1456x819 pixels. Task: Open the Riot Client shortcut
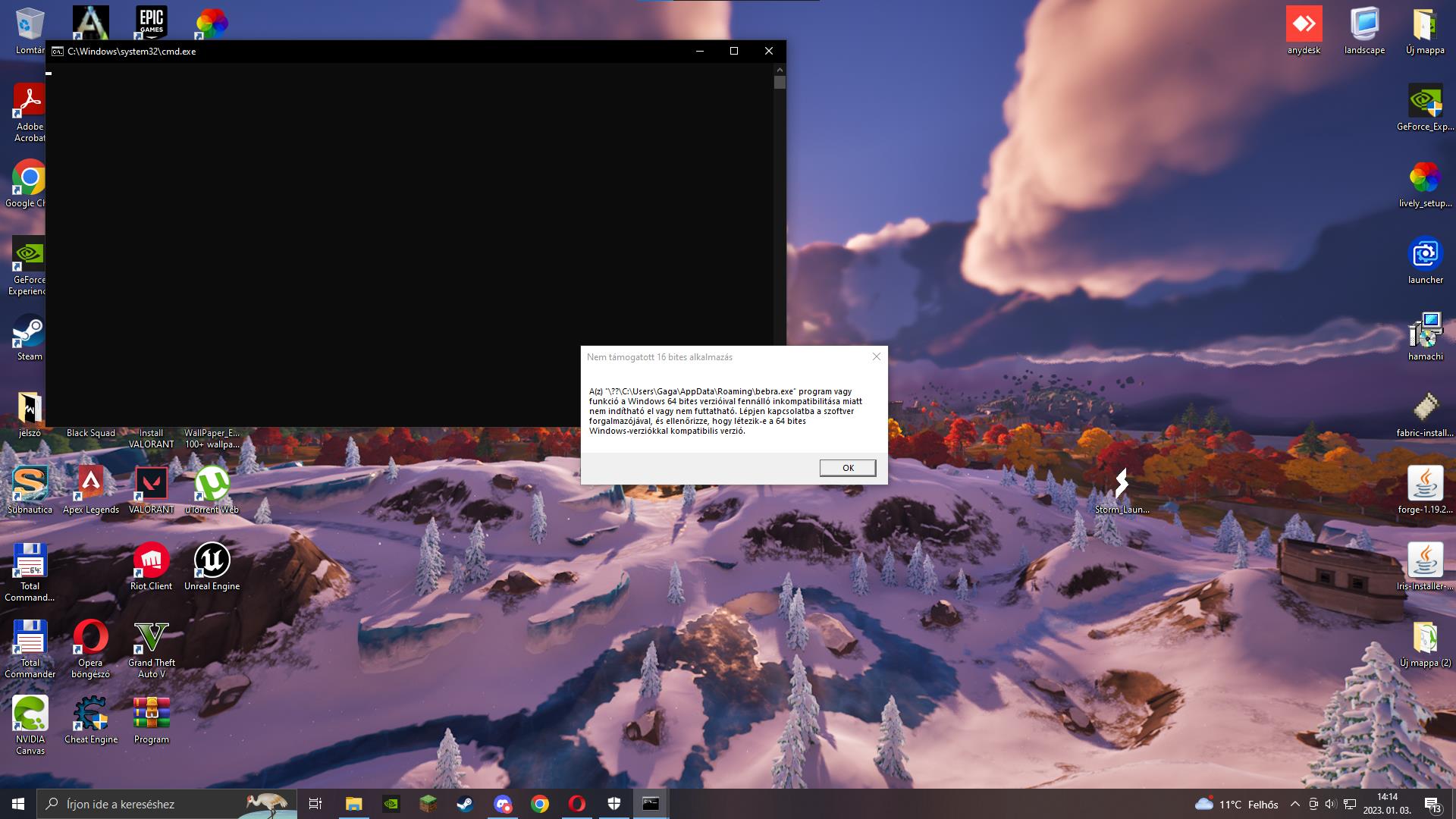click(151, 561)
